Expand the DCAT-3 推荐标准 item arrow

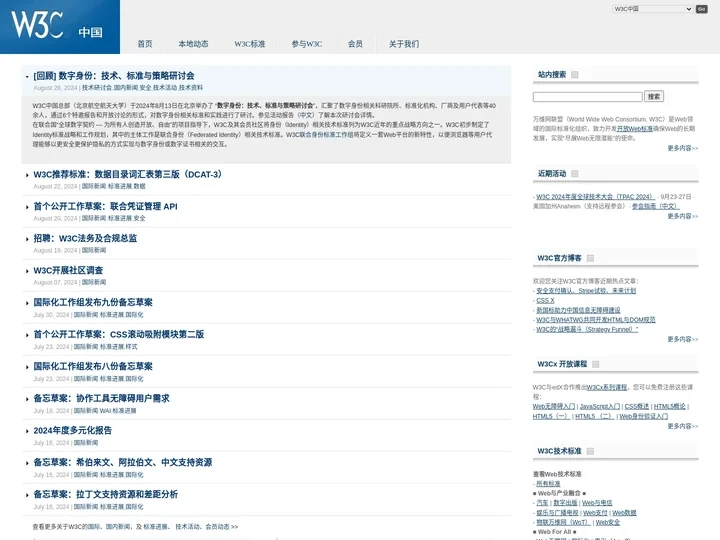[27, 175]
